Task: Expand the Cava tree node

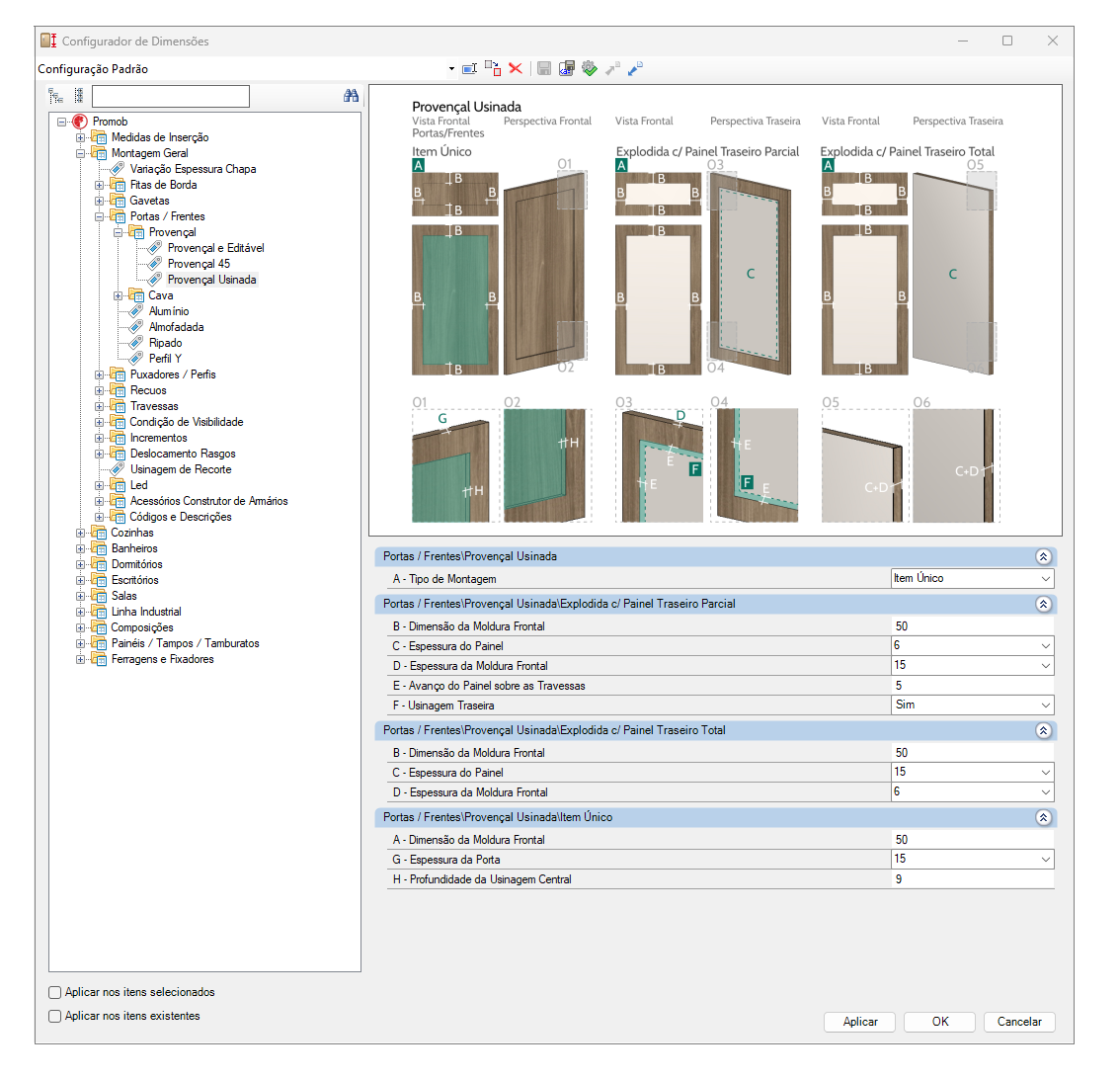Action: tap(119, 295)
